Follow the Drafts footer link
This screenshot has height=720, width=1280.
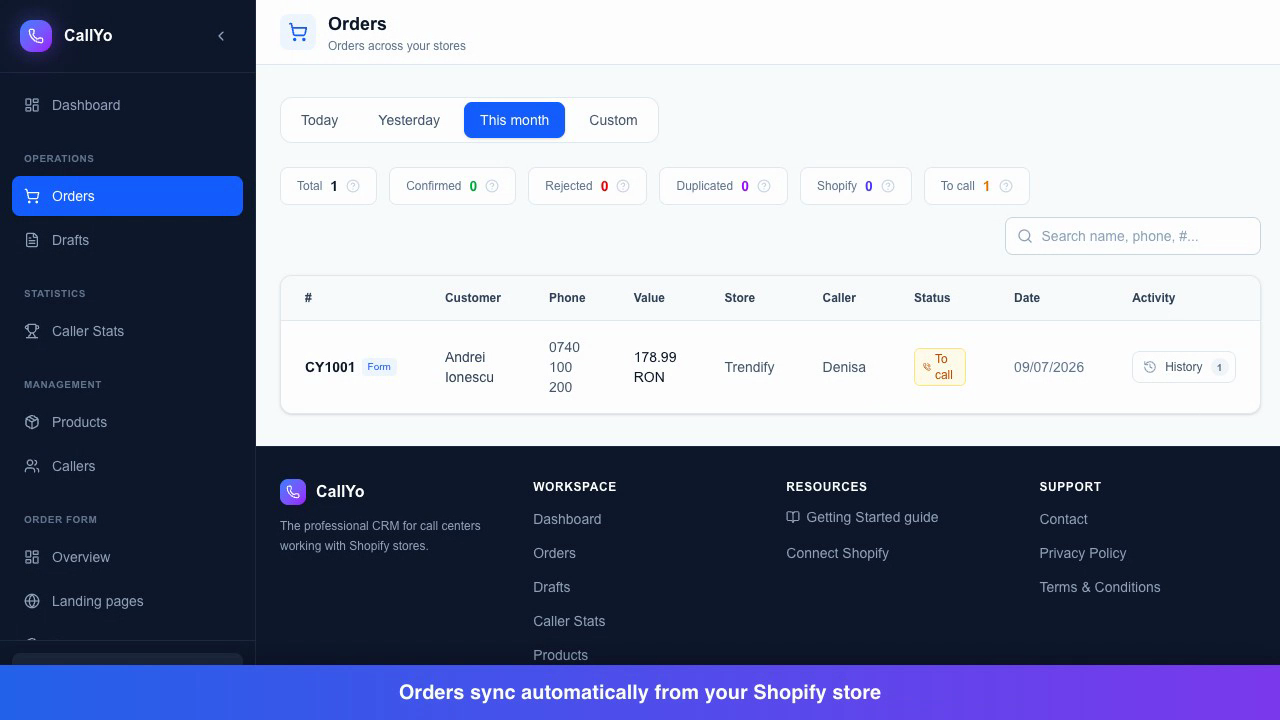click(552, 587)
